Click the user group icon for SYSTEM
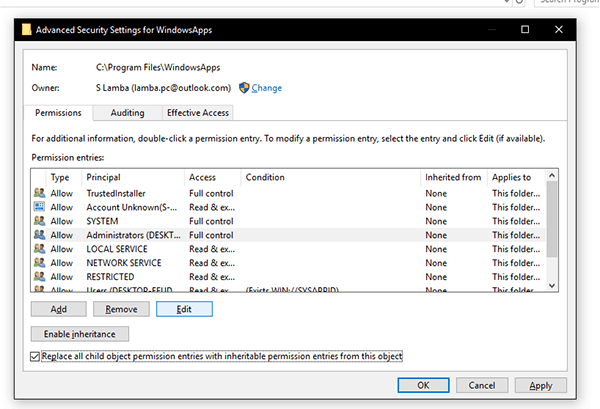Image resolution: width=600 pixels, height=409 pixels. click(x=39, y=221)
